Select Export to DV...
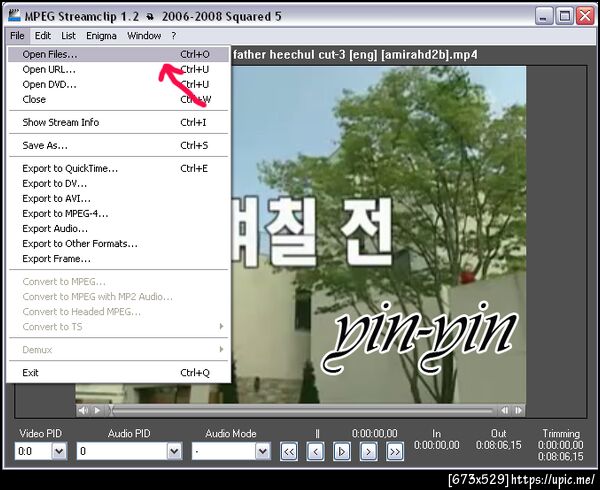This screenshot has width=600, height=490. pyautogui.click(x=118, y=184)
